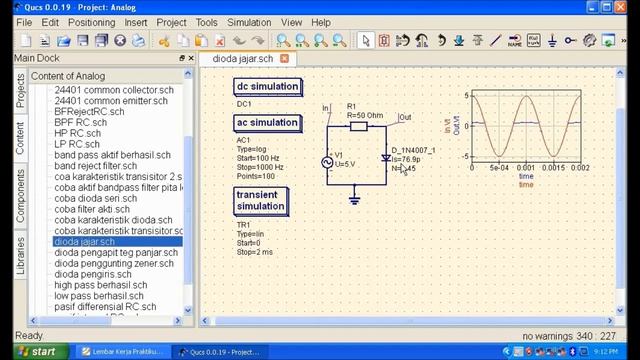Screen dimensions: 640x360
Task: Select the Content side tab
Action: [x=20, y=138]
